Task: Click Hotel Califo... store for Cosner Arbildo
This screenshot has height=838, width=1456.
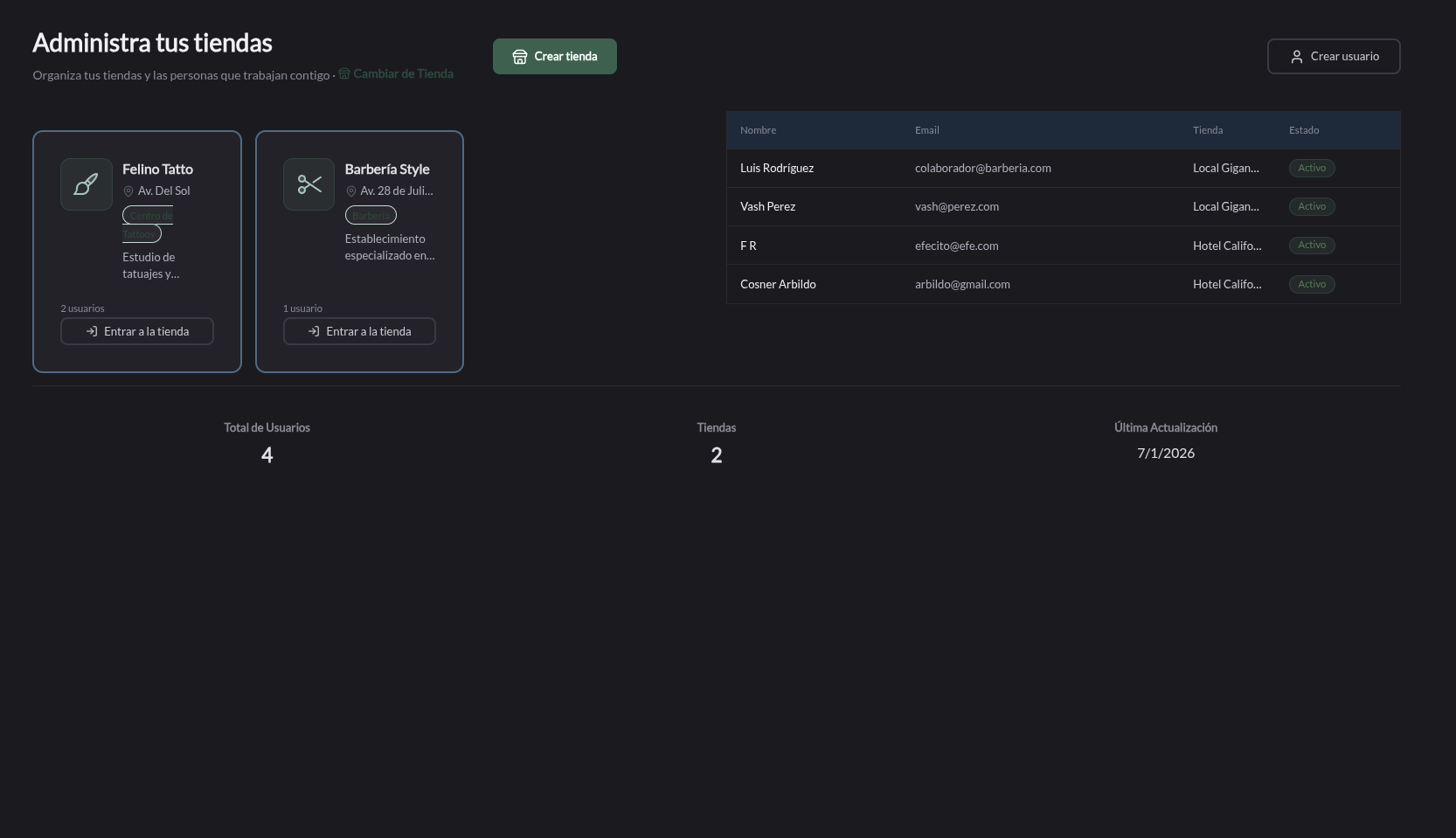Action: [x=1227, y=284]
